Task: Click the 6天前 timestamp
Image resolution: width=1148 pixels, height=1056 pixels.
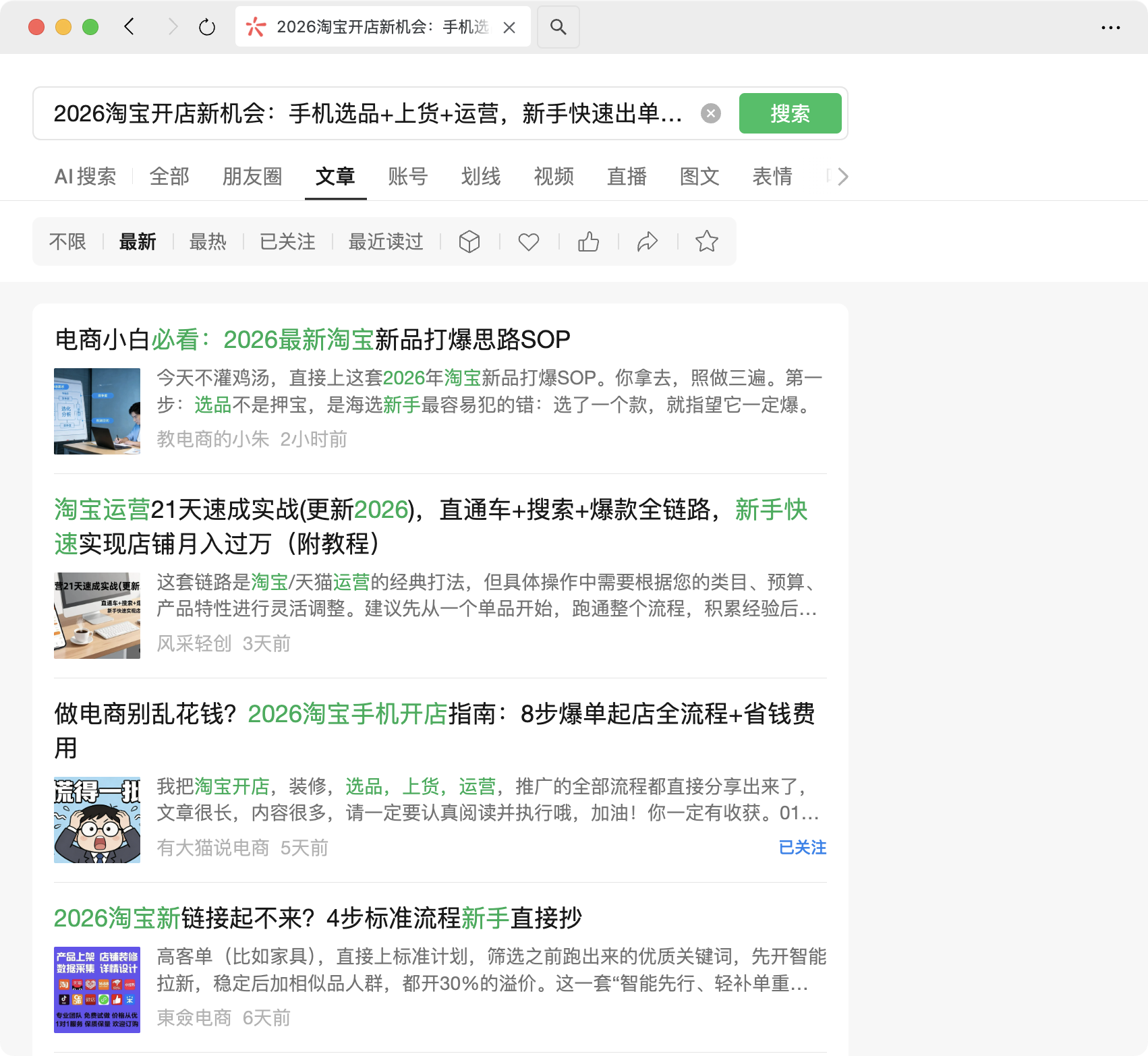Action: (266, 1018)
